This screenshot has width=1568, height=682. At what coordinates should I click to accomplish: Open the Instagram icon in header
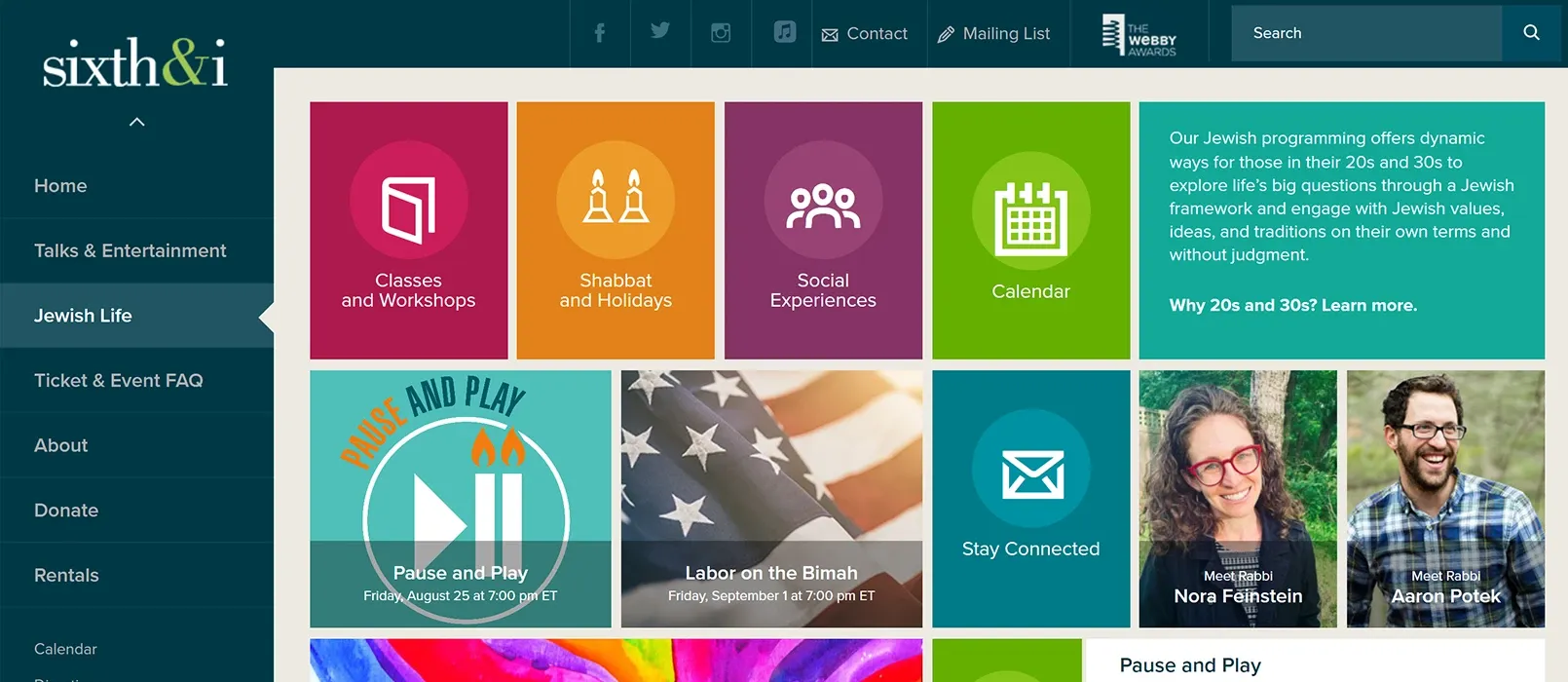[x=721, y=33]
